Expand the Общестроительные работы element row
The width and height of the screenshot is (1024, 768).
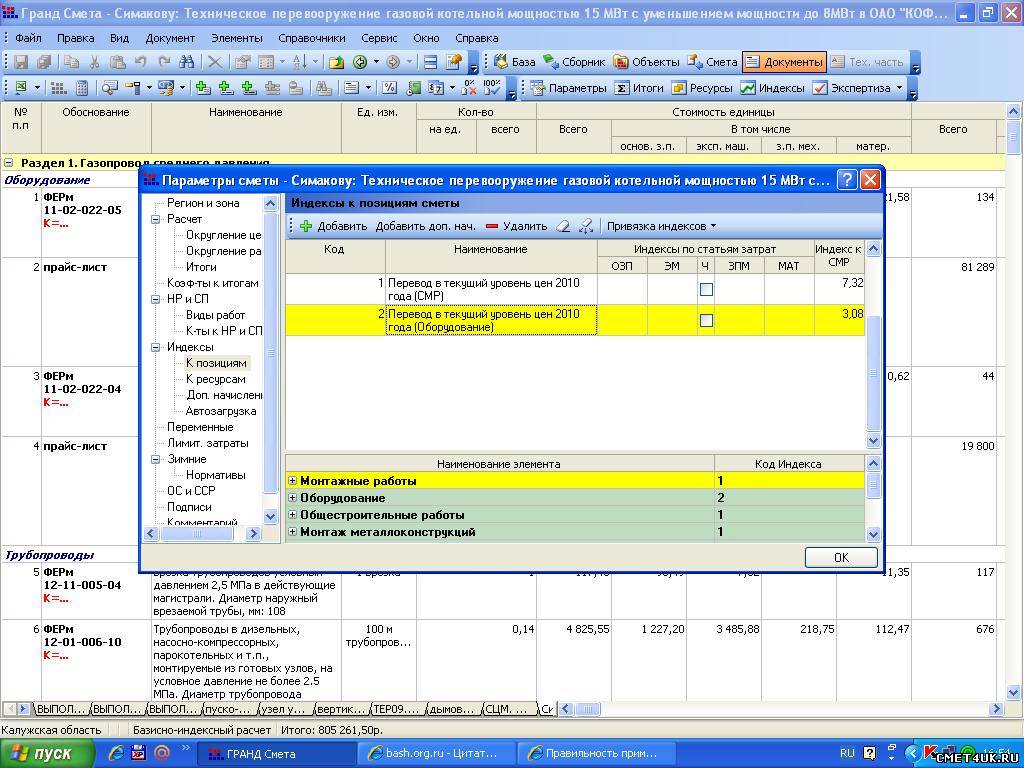coord(293,515)
